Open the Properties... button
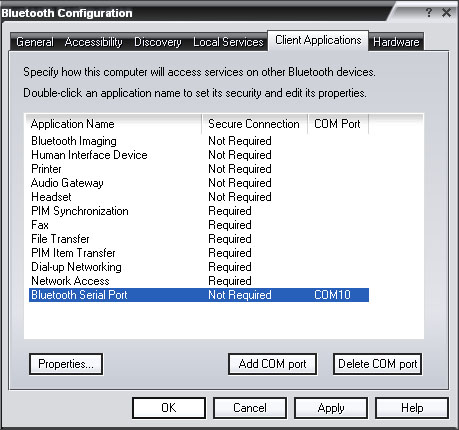This screenshot has width=459, height=430. coord(66,364)
